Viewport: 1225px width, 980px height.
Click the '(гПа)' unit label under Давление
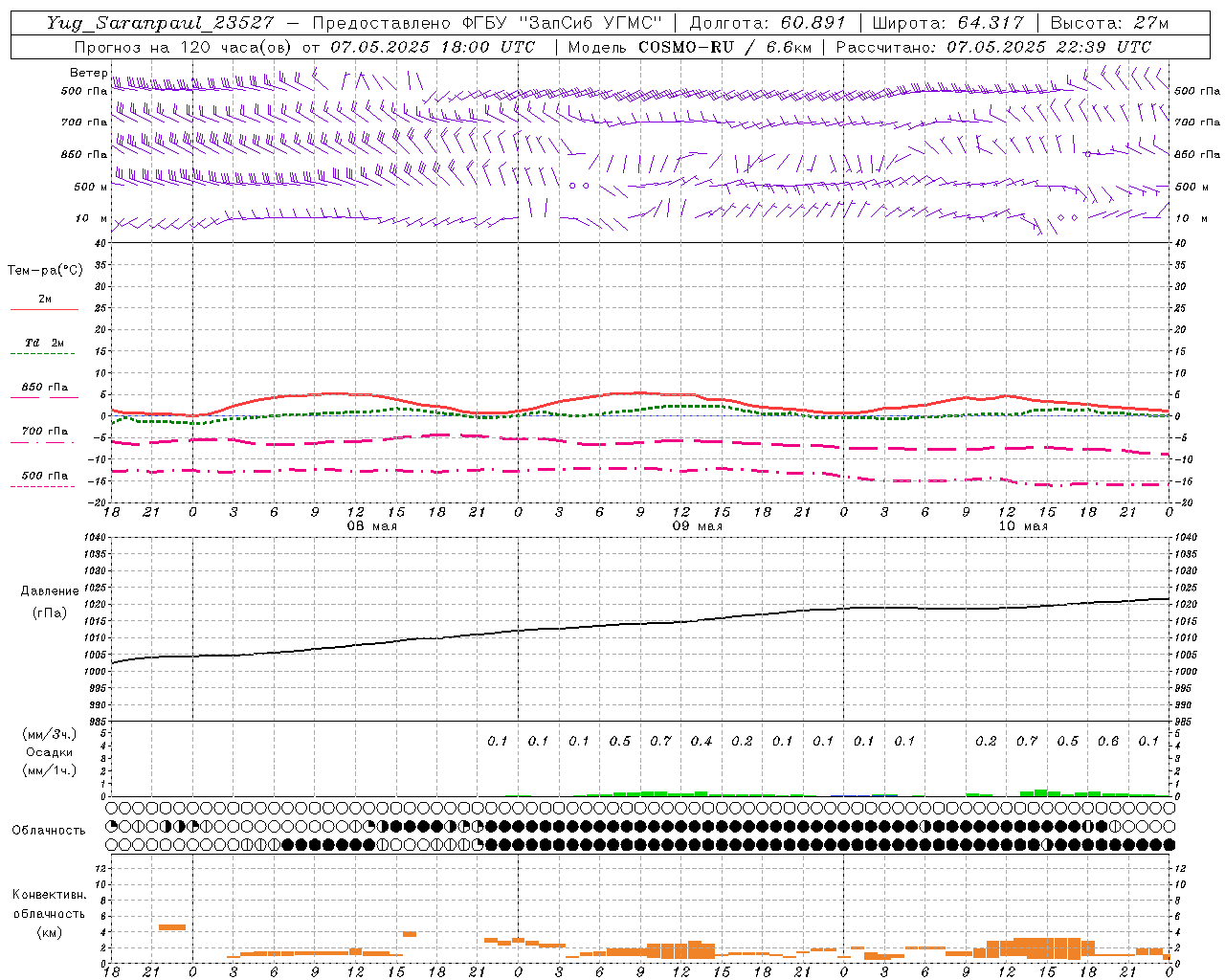point(50,613)
